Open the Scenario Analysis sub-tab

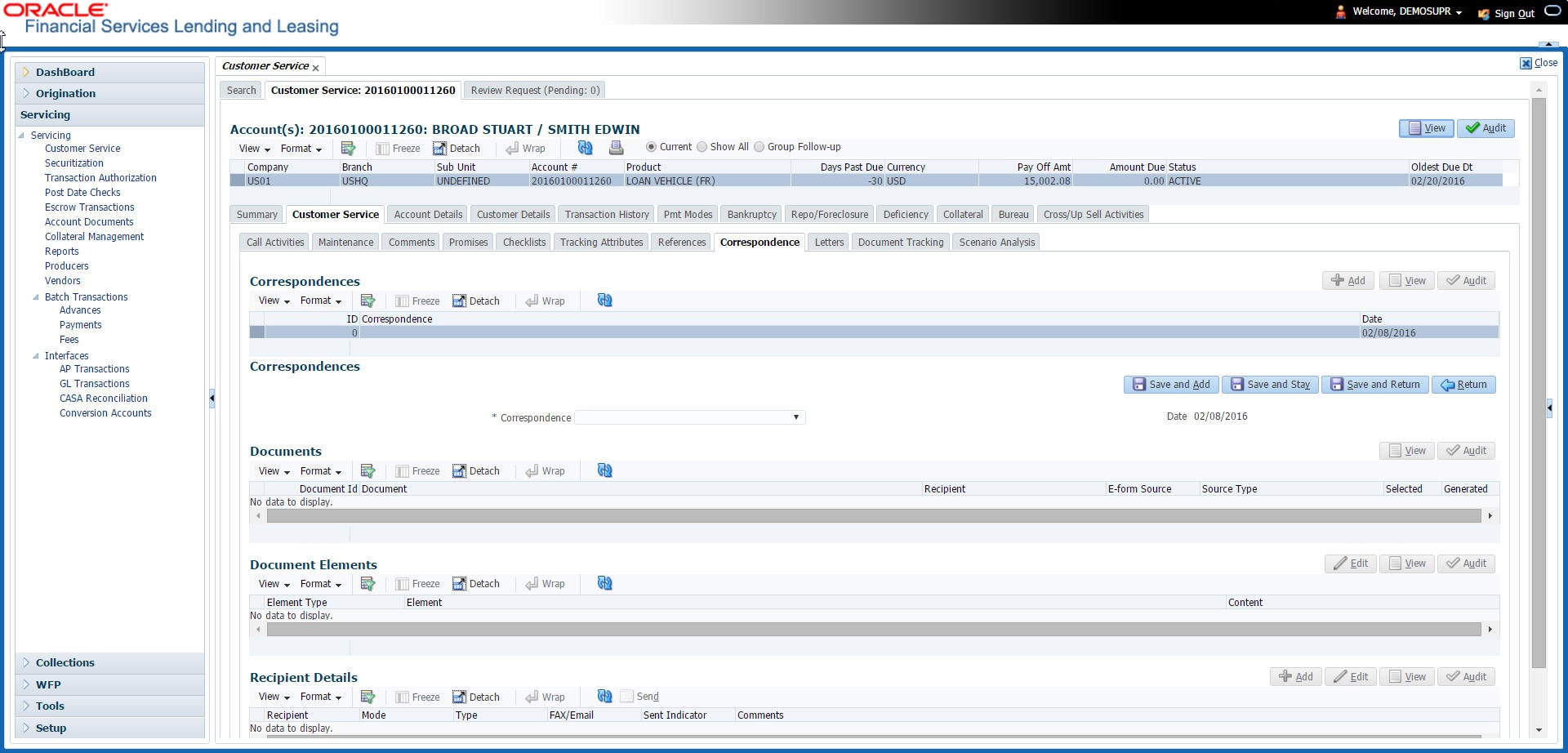[x=996, y=242]
